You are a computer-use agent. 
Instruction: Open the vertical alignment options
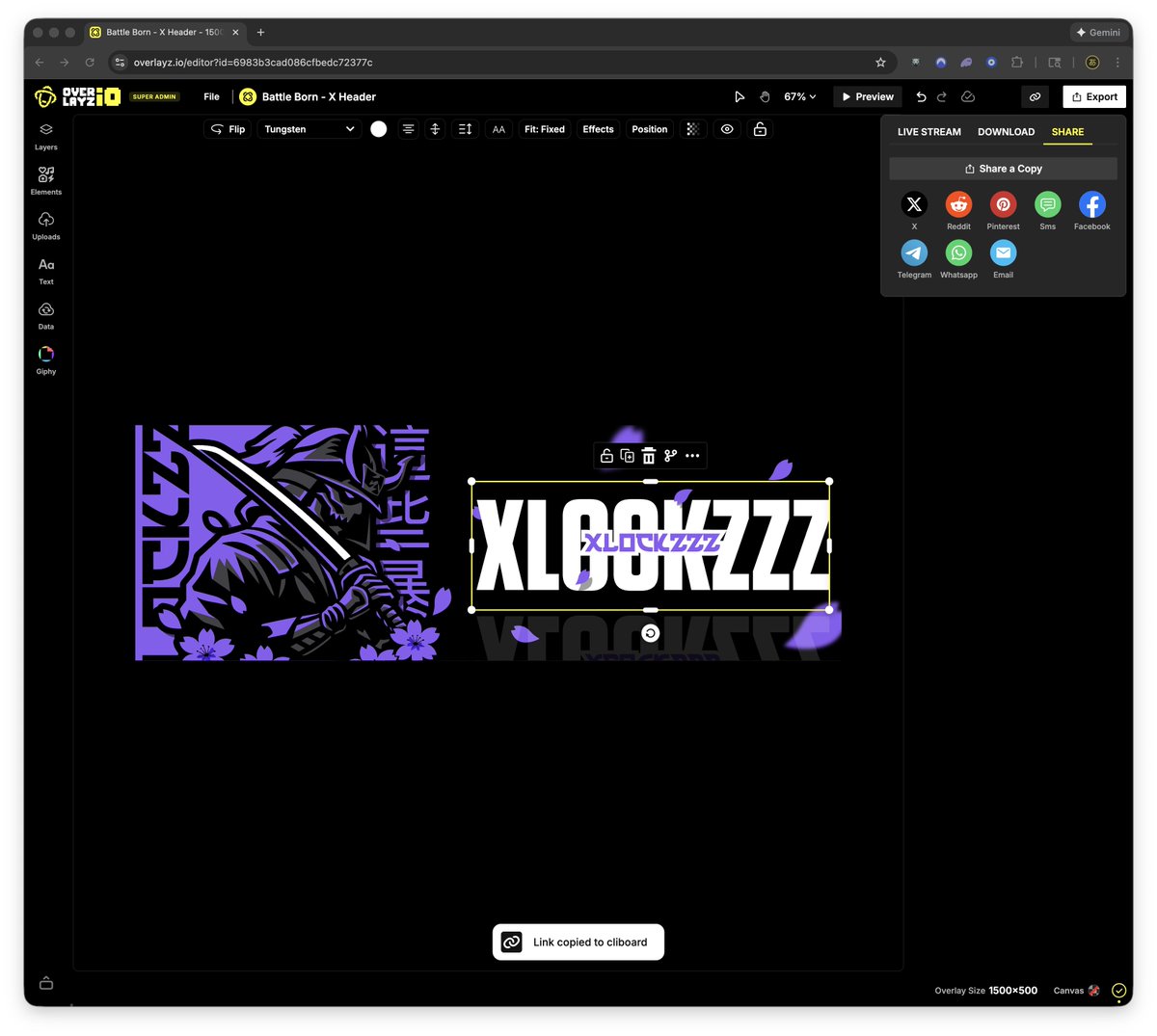click(x=435, y=129)
